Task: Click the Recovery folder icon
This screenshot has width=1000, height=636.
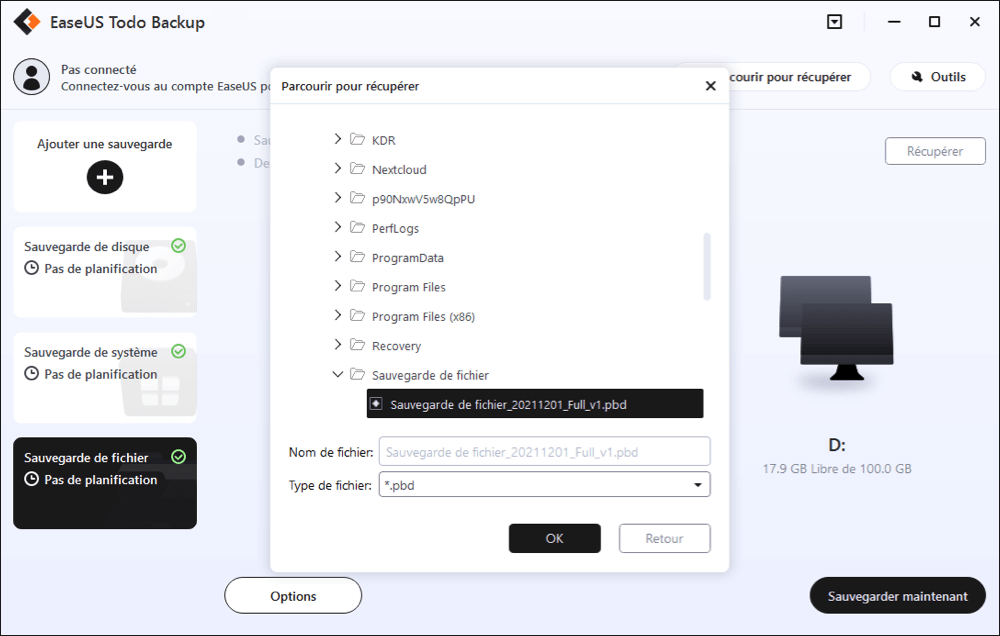Action: pos(357,344)
